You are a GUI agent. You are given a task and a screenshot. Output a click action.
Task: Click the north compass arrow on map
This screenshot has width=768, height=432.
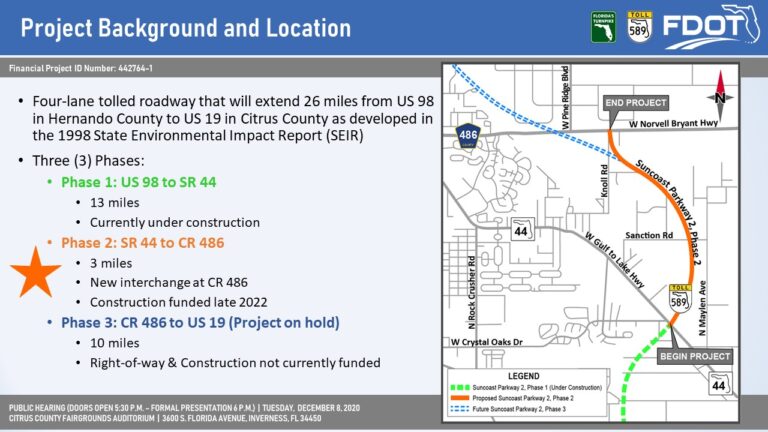[x=720, y=96]
